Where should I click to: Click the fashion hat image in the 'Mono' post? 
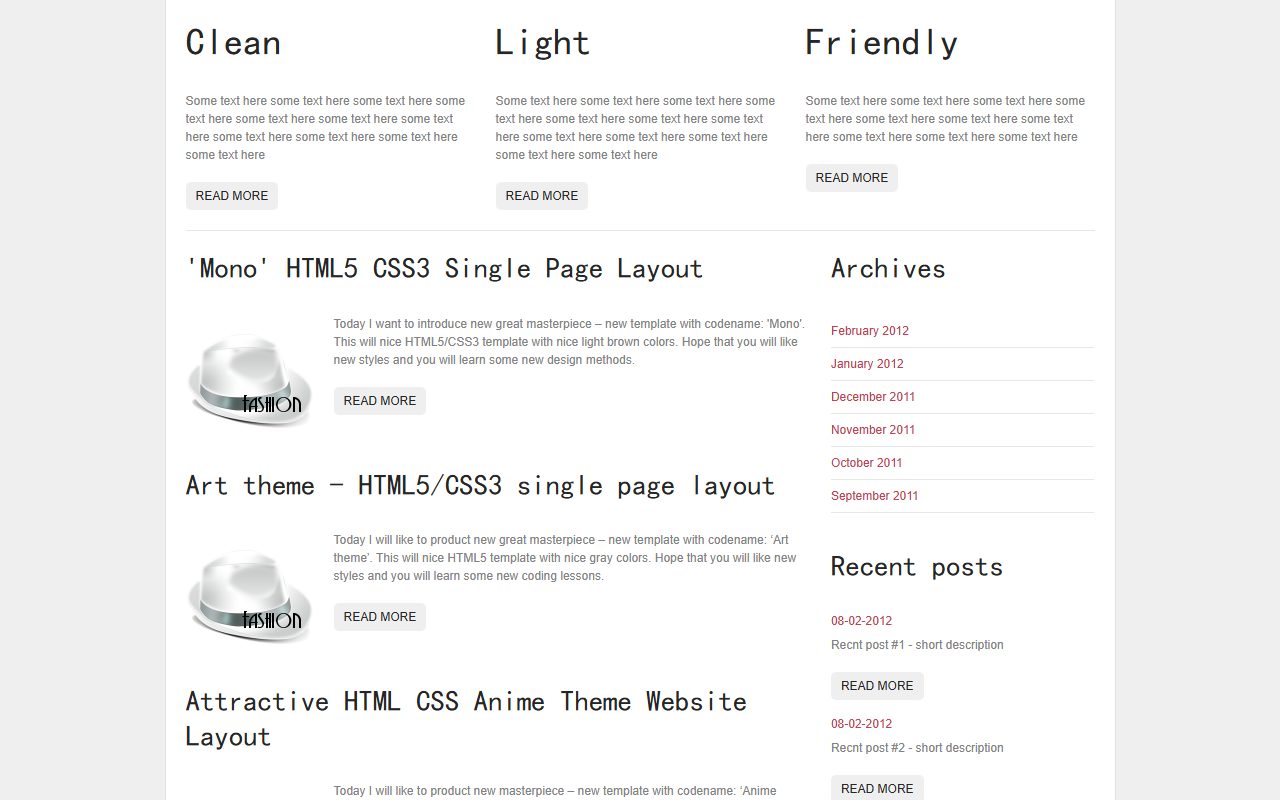point(250,381)
